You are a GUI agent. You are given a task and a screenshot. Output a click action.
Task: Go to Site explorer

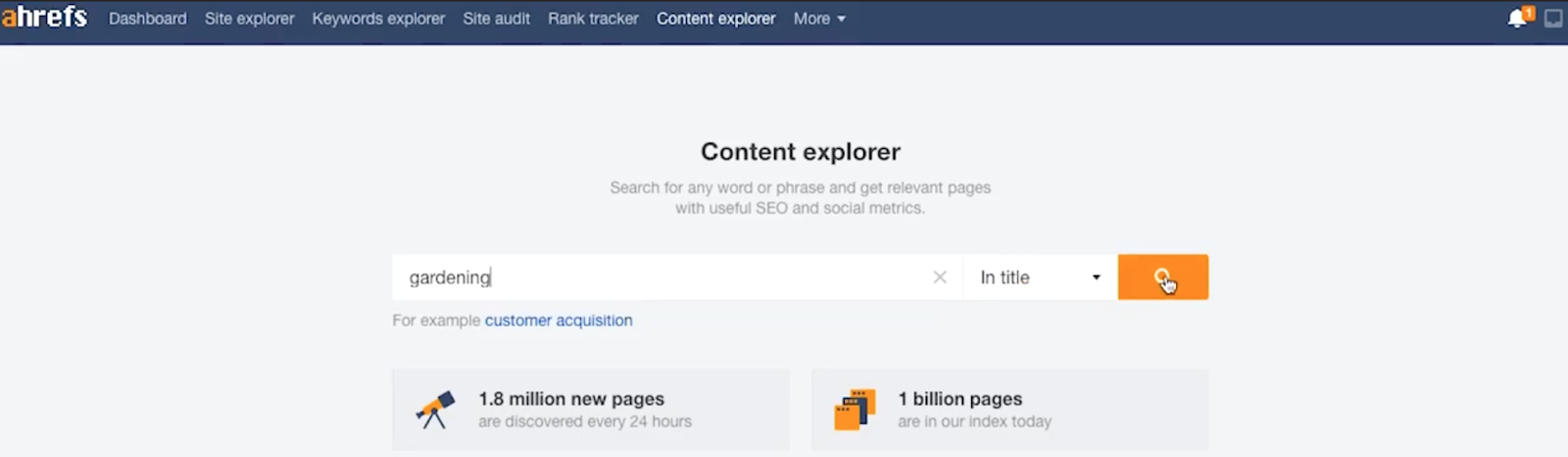pos(249,19)
